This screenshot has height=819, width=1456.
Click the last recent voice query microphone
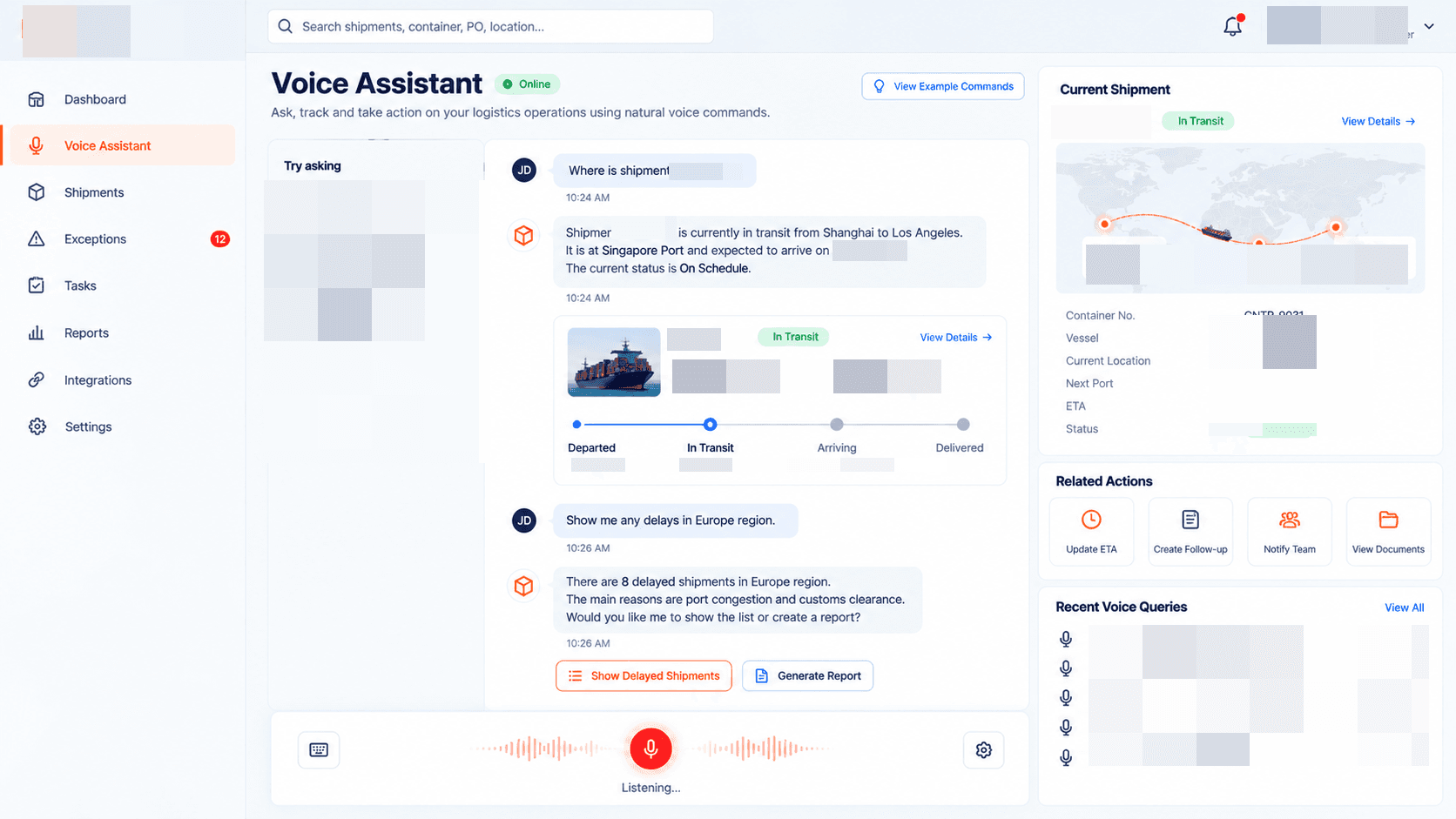tap(1066, 757)
